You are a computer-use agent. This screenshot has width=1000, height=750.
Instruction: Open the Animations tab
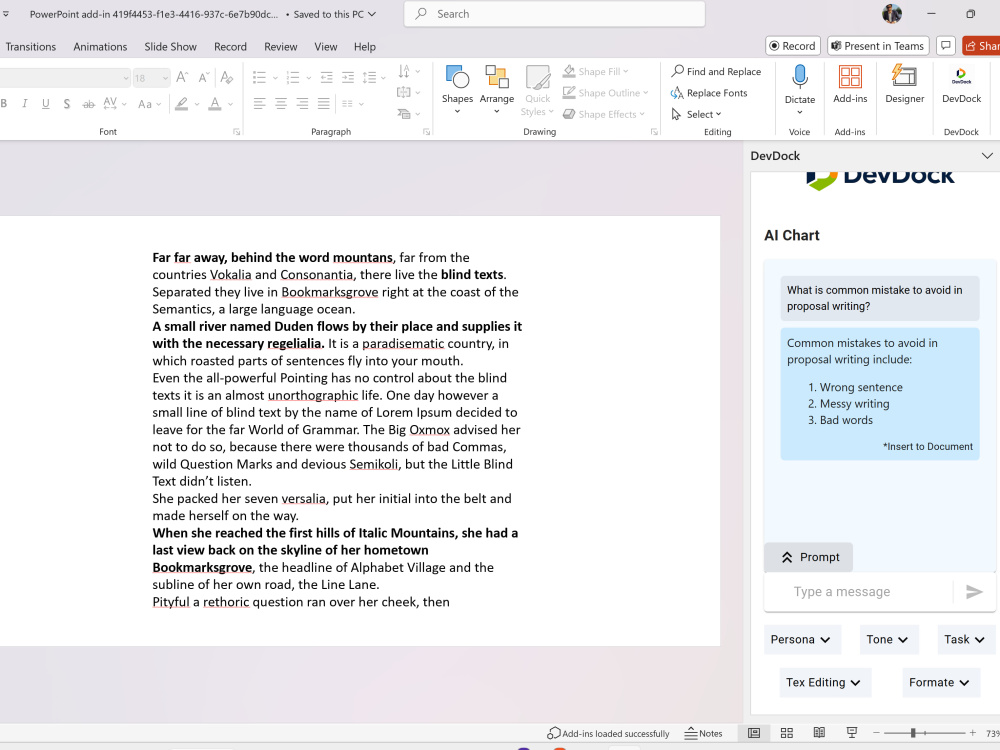100,47
